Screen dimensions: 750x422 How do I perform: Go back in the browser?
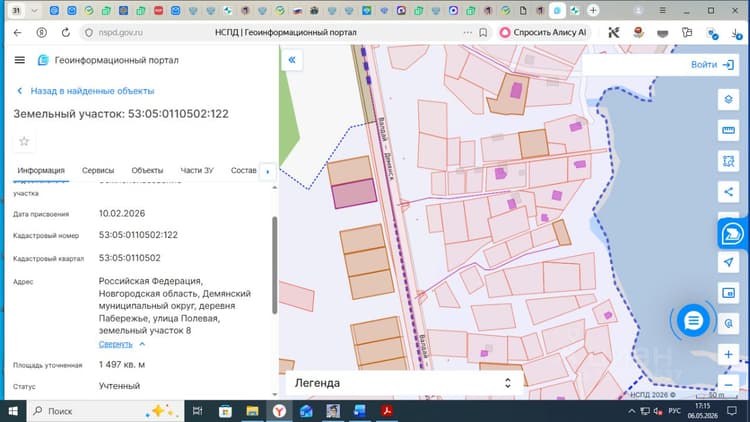tap(18, 33)
